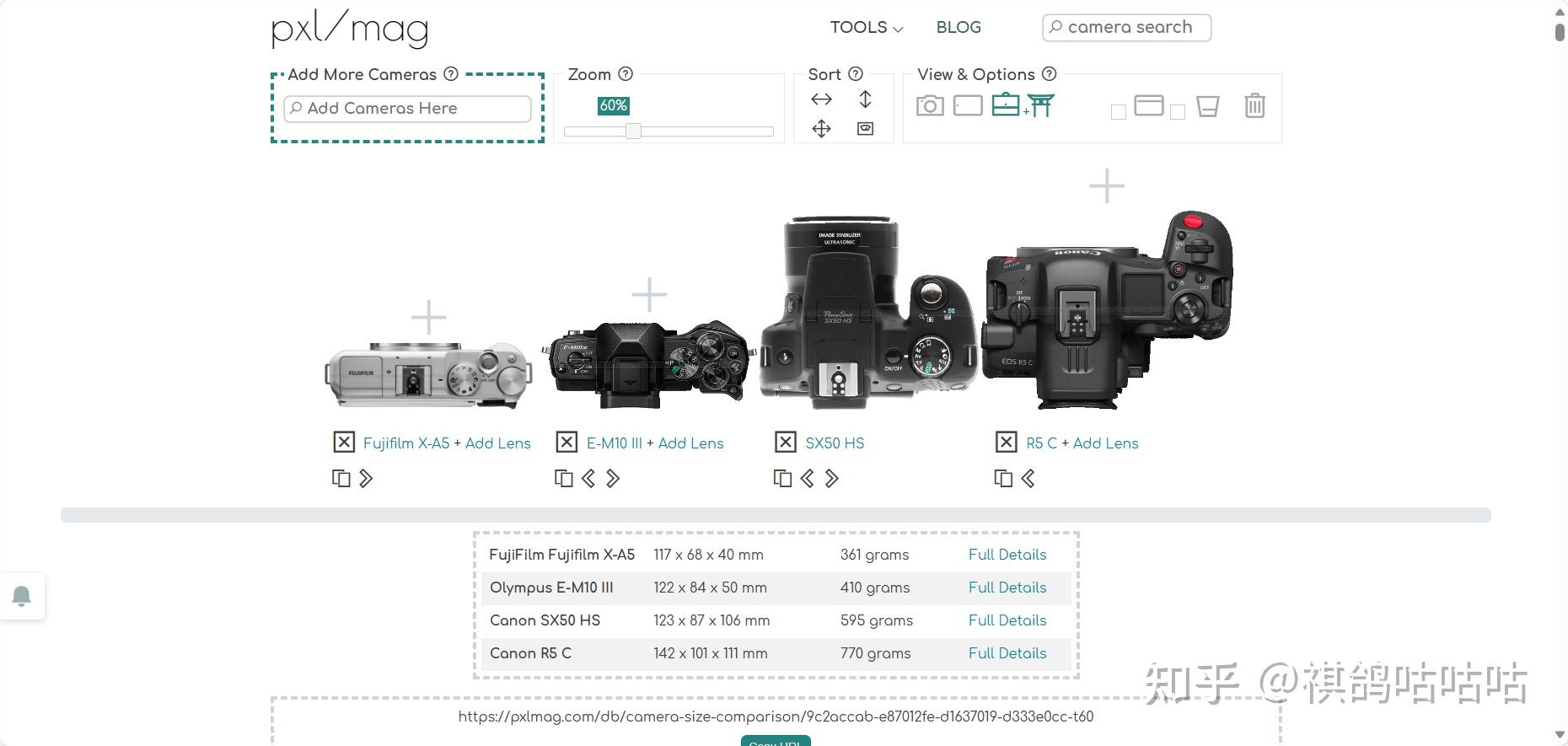Remove the Fujifilm X-A5 camera
This screenshot has width=1568, height=746.
344,443
